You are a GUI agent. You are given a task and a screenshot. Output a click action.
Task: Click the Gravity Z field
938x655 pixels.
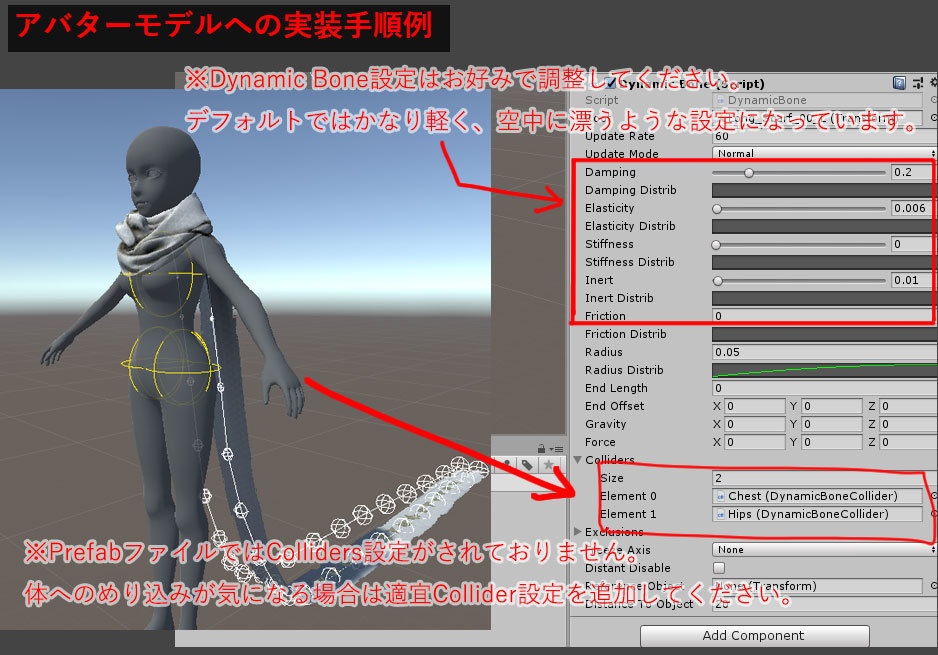point(908,424)
